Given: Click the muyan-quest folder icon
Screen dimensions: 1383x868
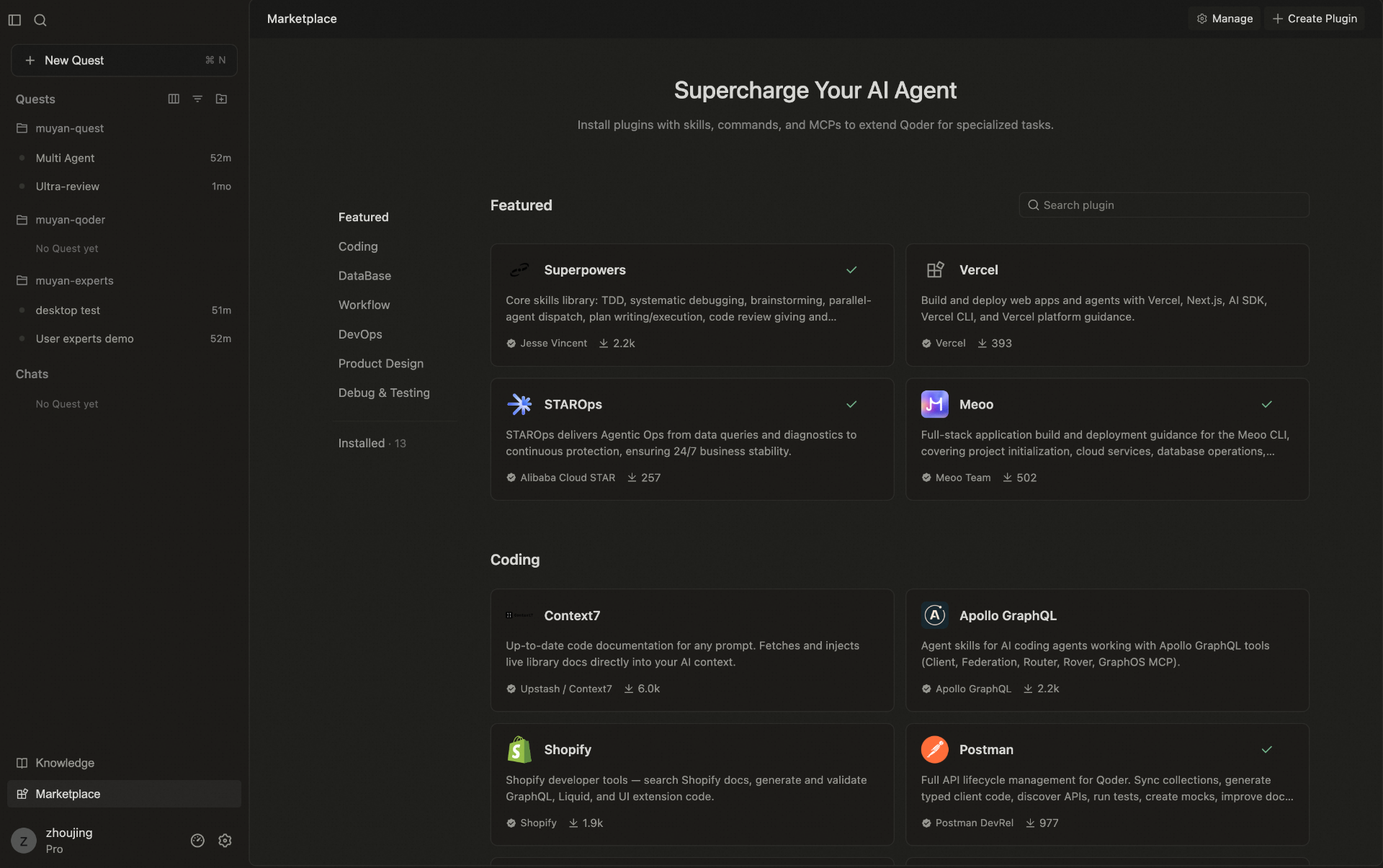Looking at the screenshot, I should click(22, 128).
